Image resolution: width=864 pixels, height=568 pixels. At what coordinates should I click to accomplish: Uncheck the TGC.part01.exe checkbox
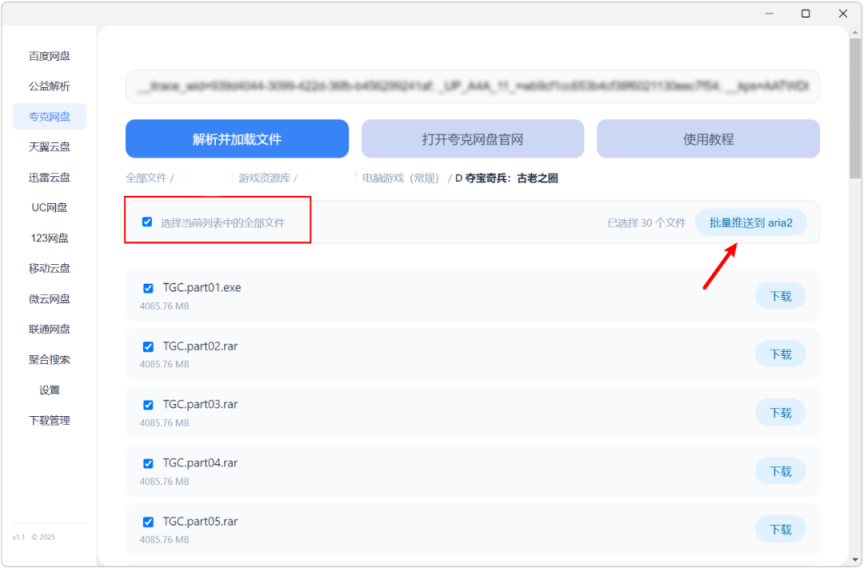tap(148, 288)
